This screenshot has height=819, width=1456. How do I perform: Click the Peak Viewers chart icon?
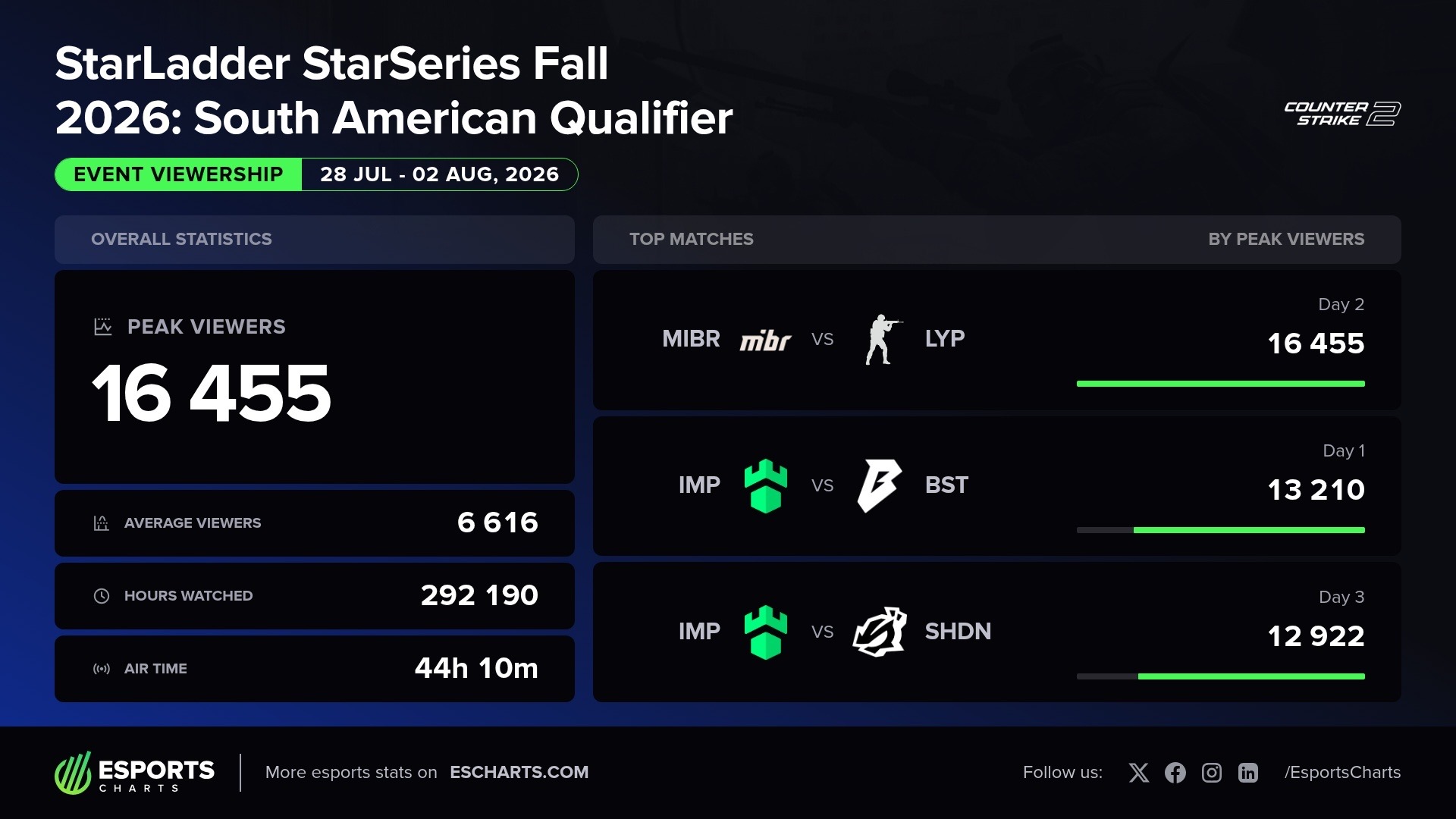103,327
